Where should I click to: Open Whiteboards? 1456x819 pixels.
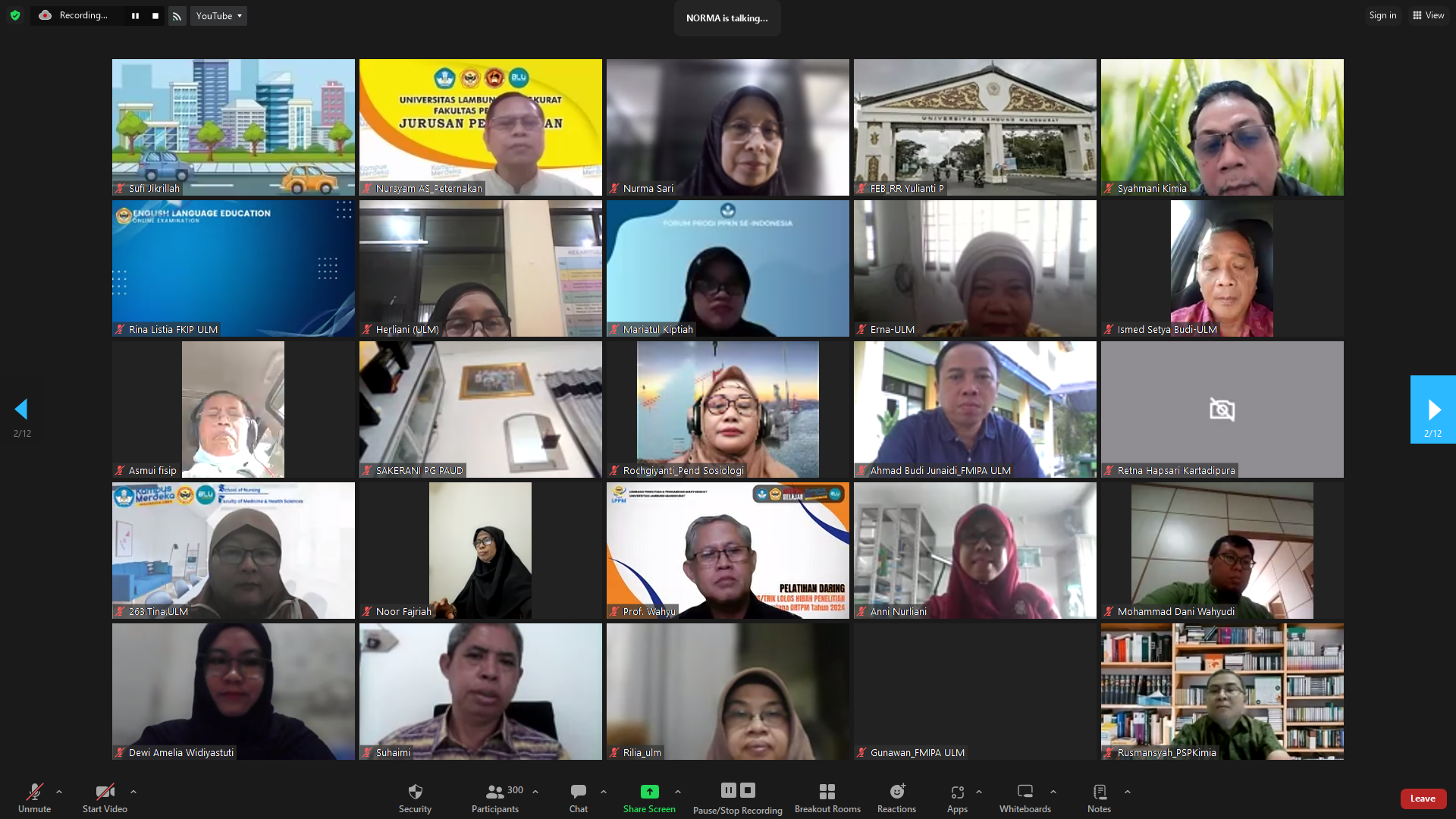[x=1025, y=798]
